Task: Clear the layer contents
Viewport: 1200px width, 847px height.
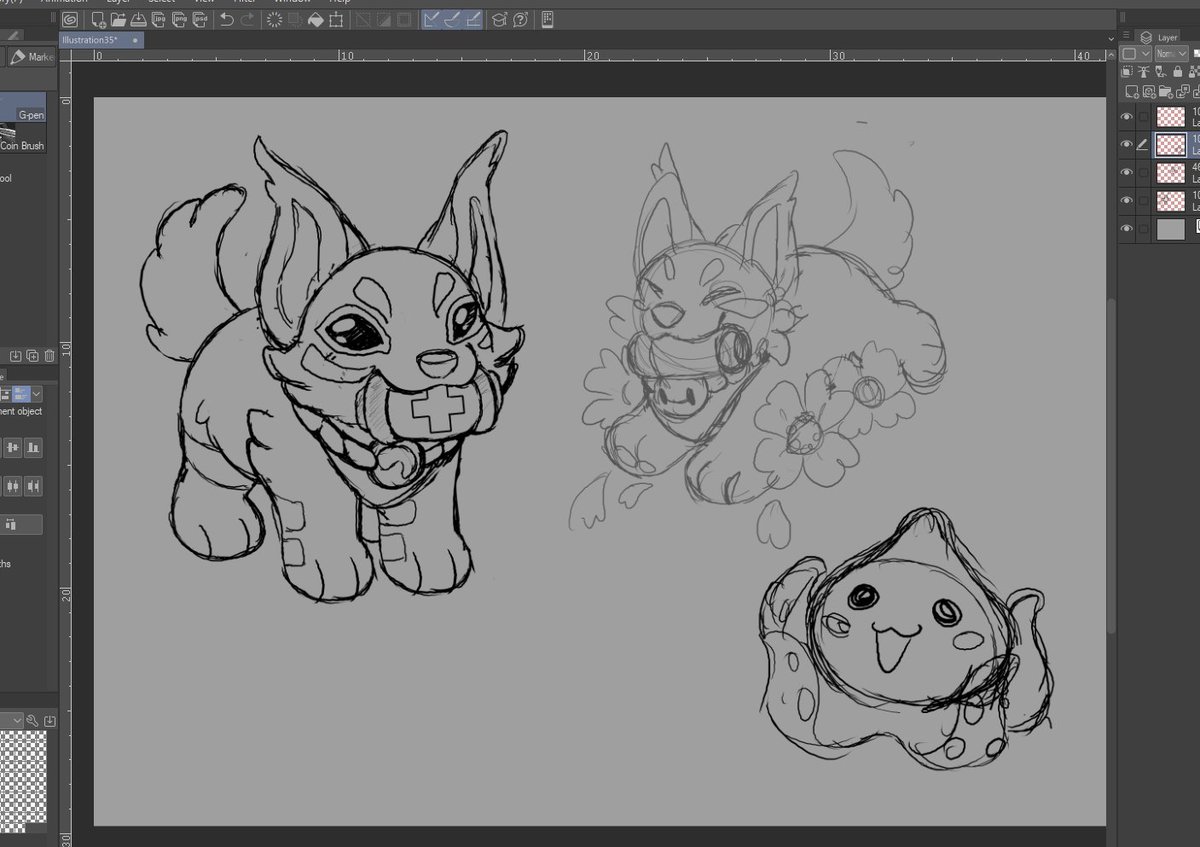Action: [x=275, y=20]
